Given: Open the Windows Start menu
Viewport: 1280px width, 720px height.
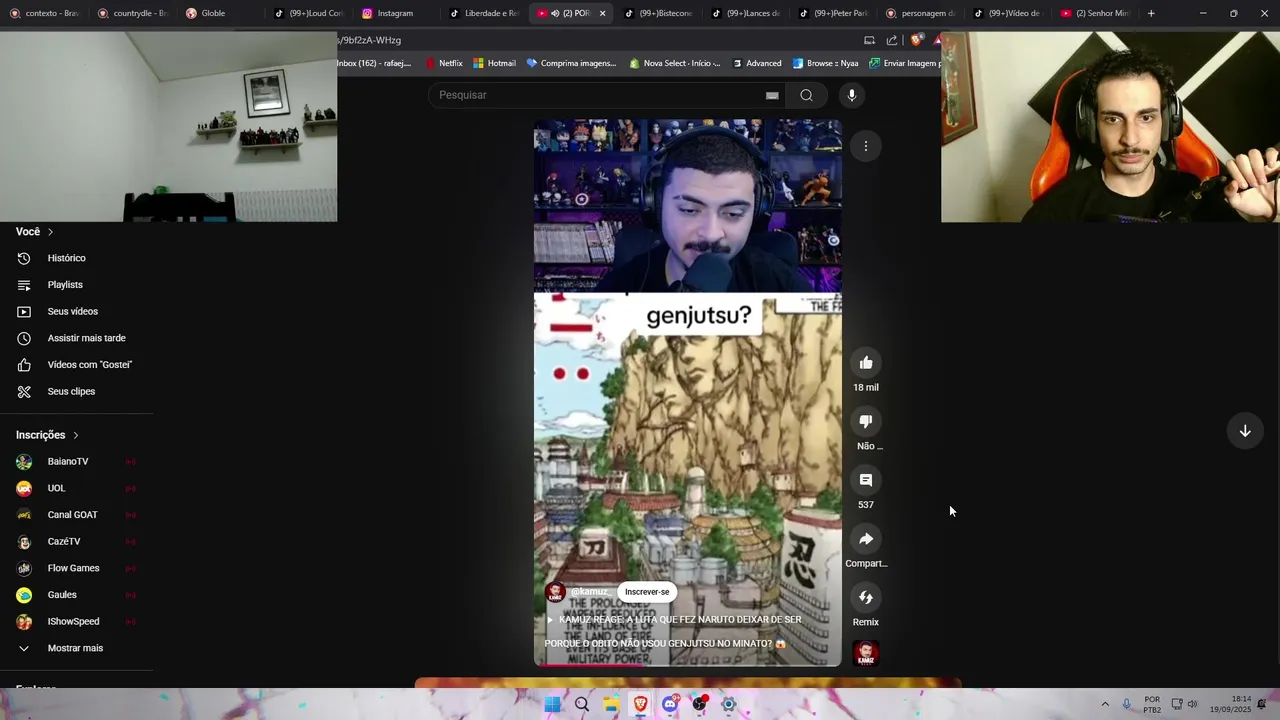Looking at the screenshot, I should (x=552, y=704).
